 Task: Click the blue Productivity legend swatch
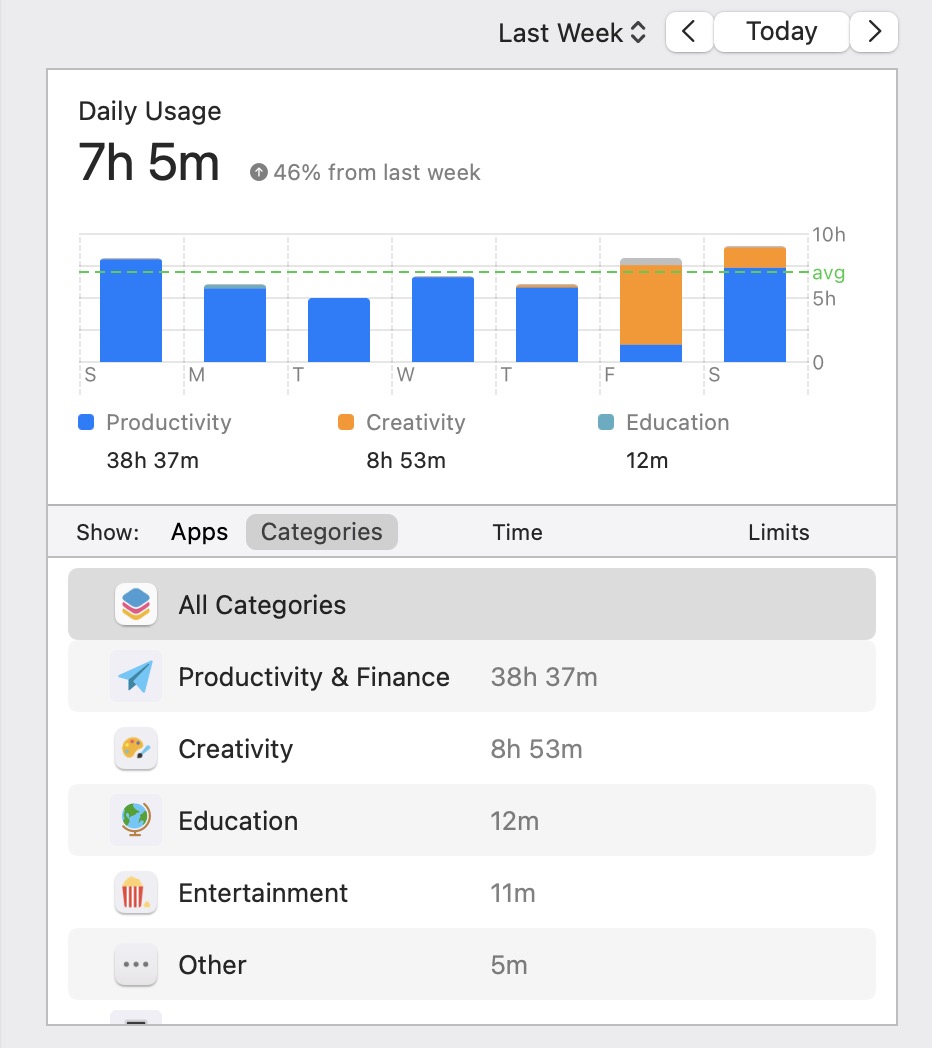click(86, 423)
